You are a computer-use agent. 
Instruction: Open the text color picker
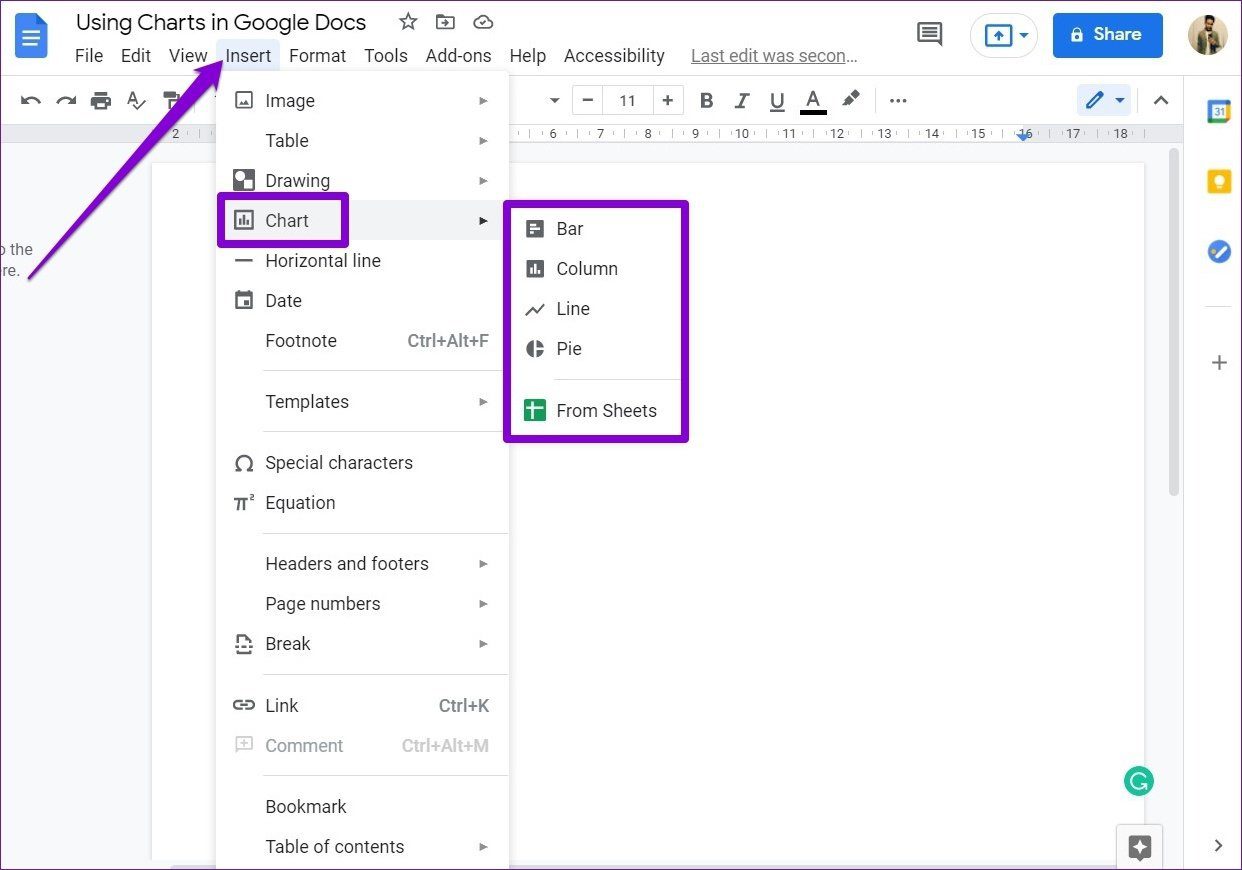pos(813,100)
